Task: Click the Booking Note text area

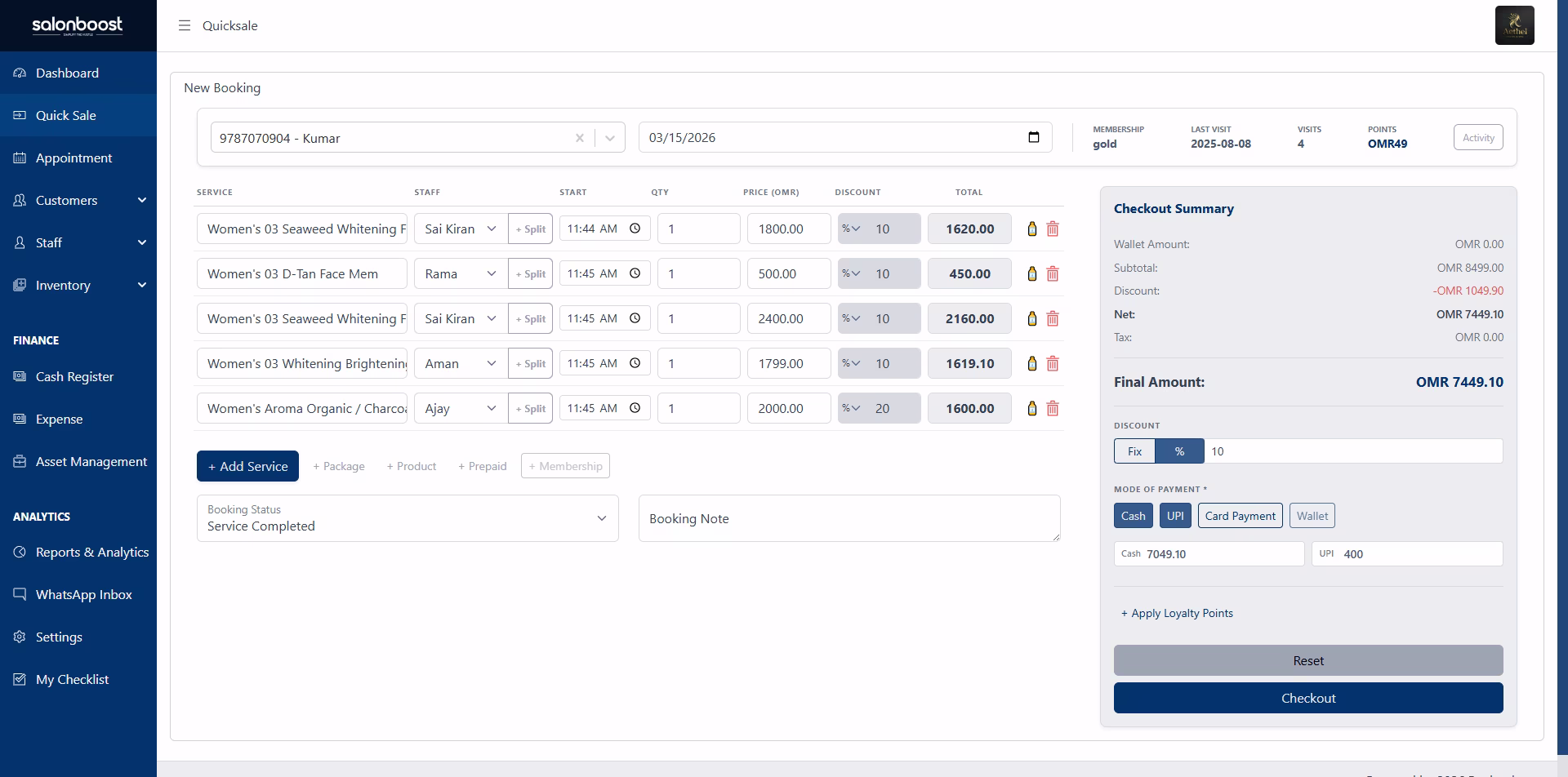Action: pyautogui.click(x=849, y=518)
